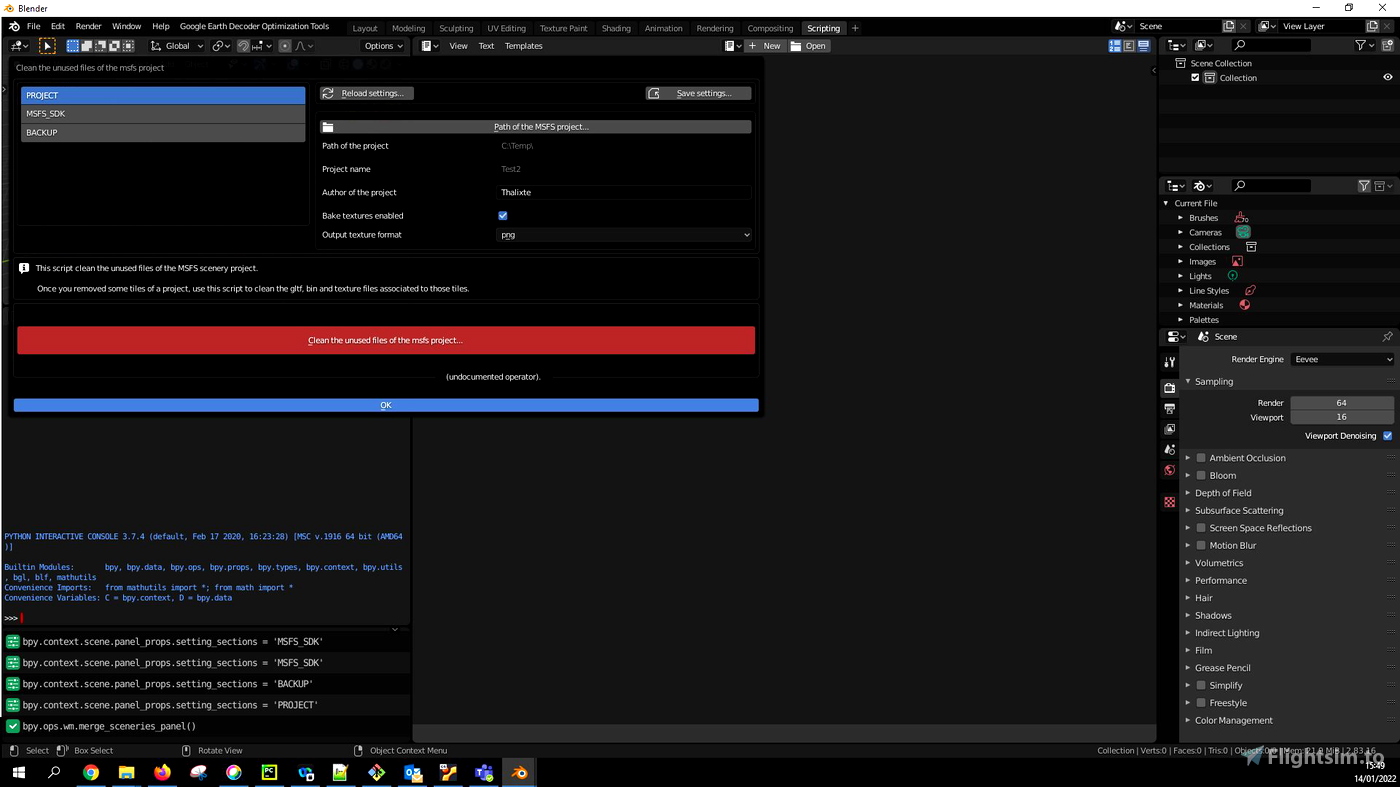The width and height of the screenshot is (1400, 787).
Task: Click red Clean the unused files button
Action: click(386, 340)
